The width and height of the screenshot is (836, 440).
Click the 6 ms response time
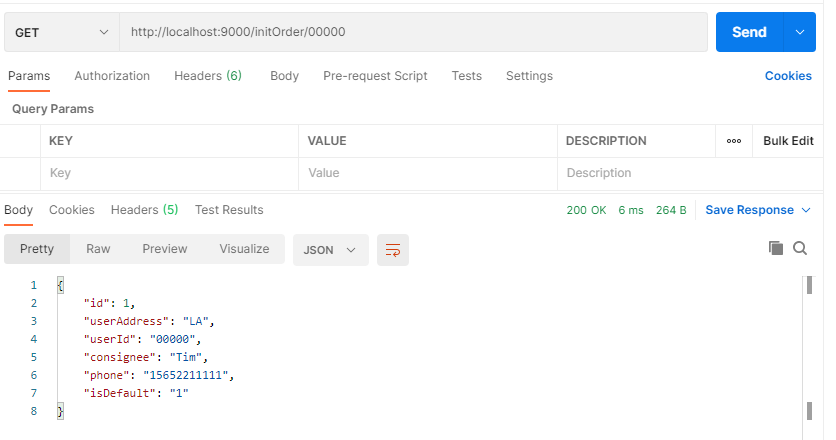pyautogui.click(x=631, y=210)
